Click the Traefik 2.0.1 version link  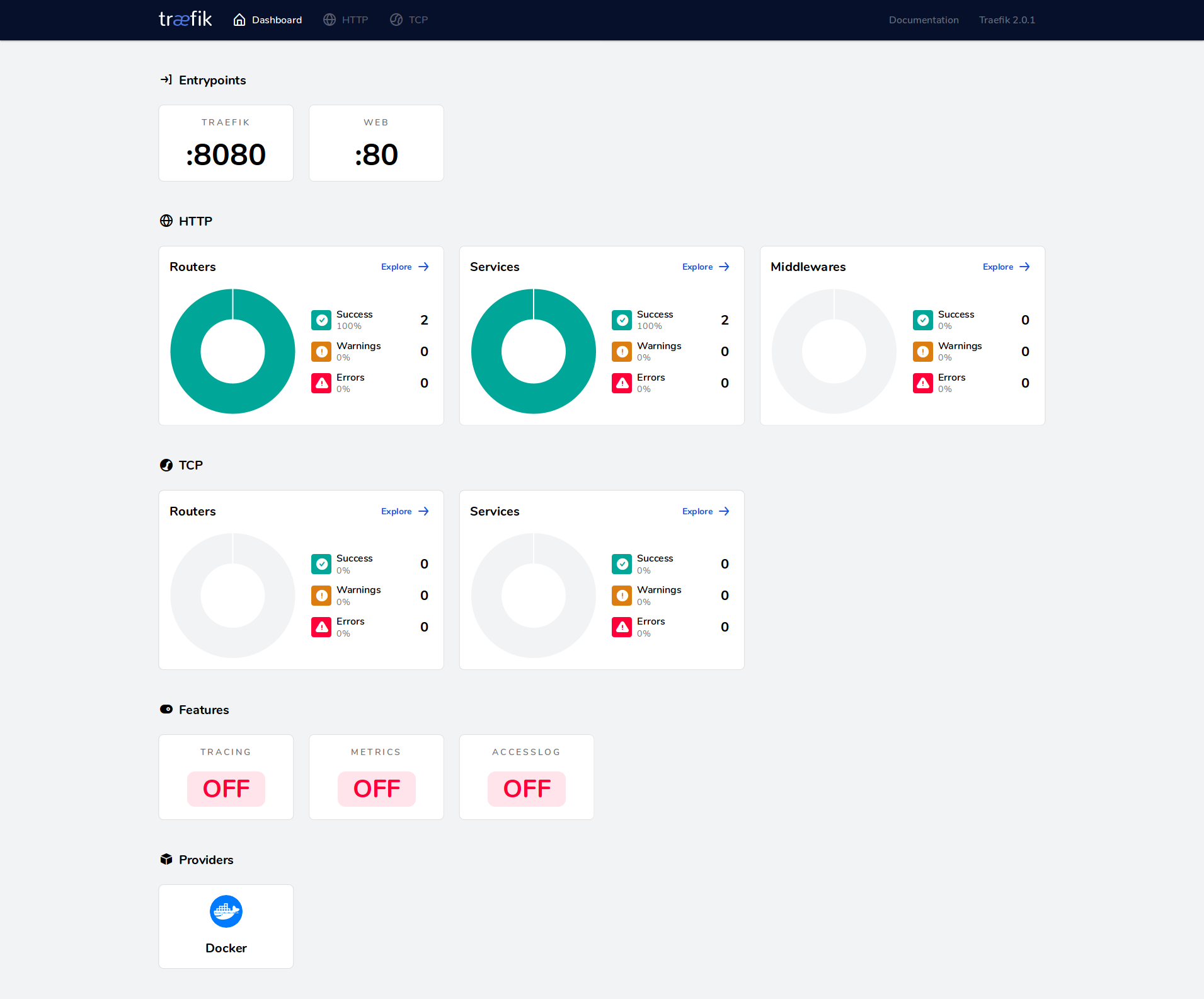[1007, 20]
